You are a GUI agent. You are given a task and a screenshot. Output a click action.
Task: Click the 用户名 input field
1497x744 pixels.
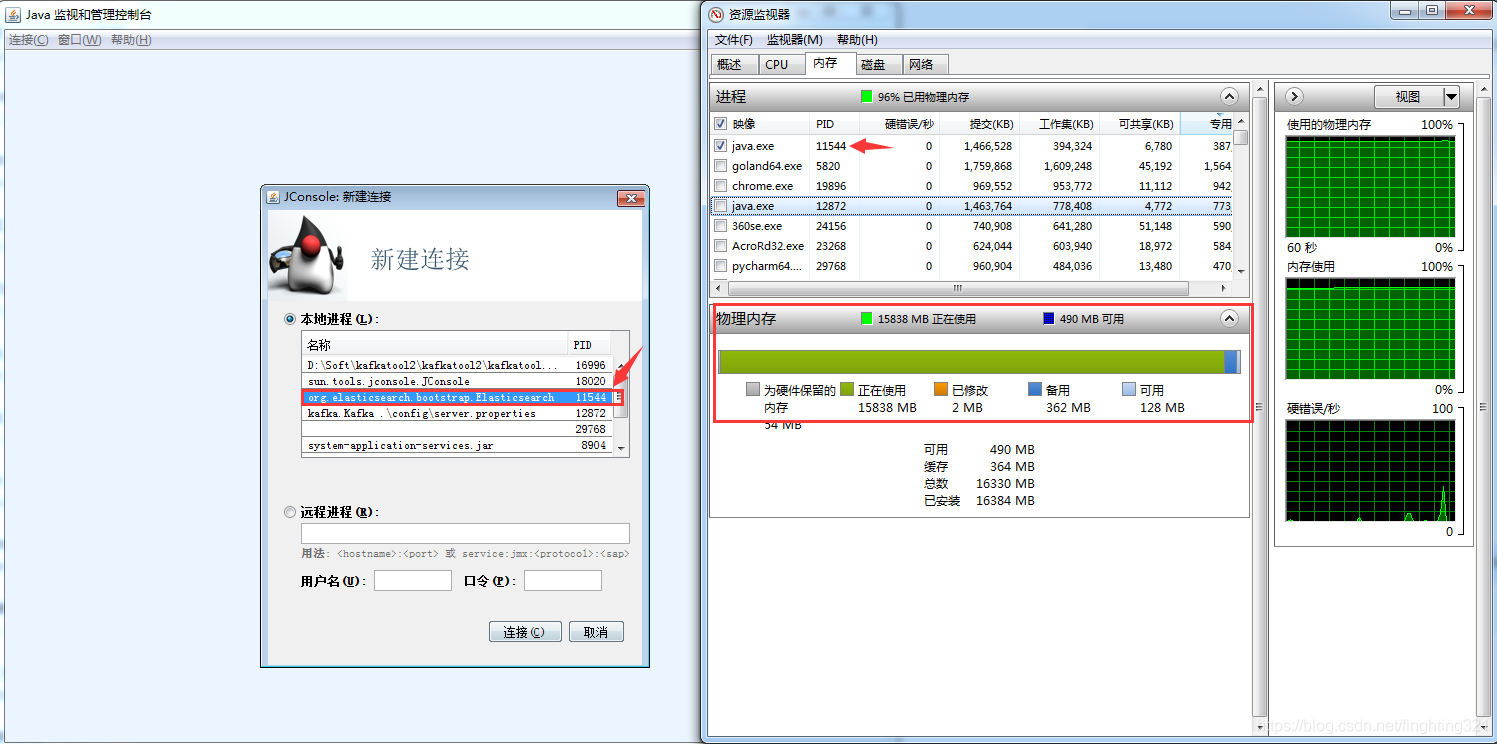pyautogui.click(x=413, y=581)
